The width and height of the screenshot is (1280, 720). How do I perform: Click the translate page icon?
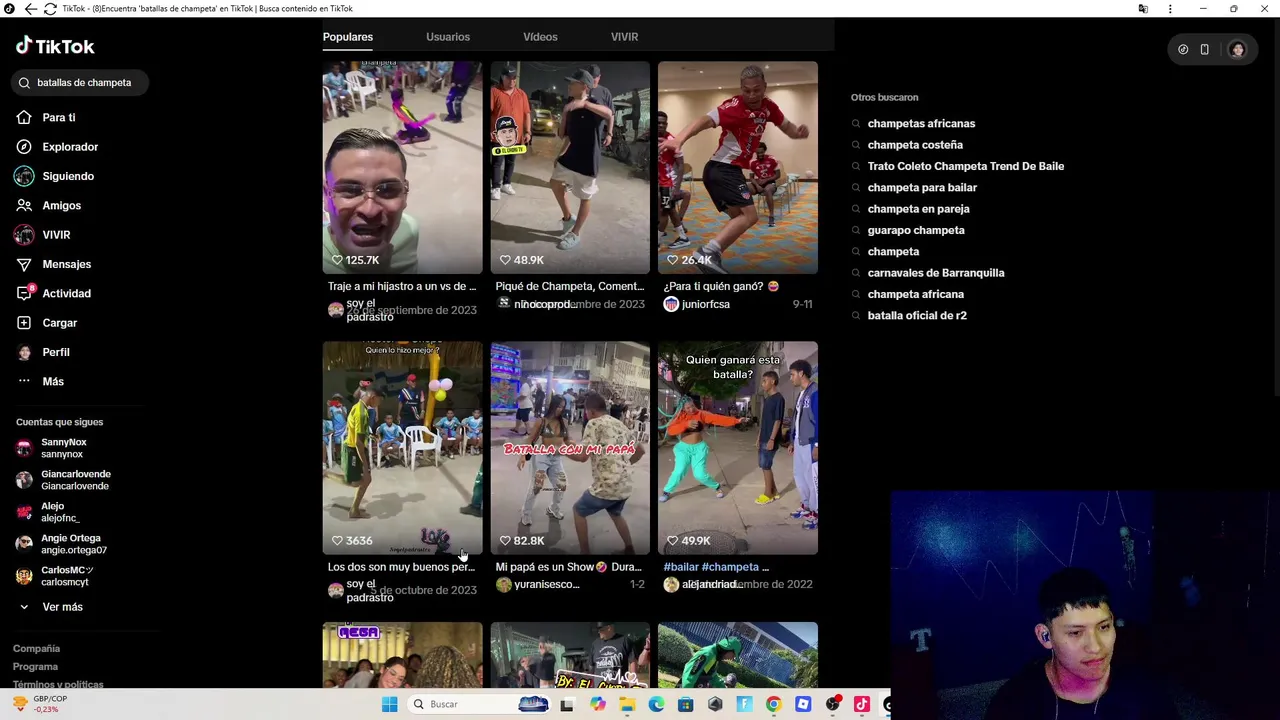point(1143,9)
